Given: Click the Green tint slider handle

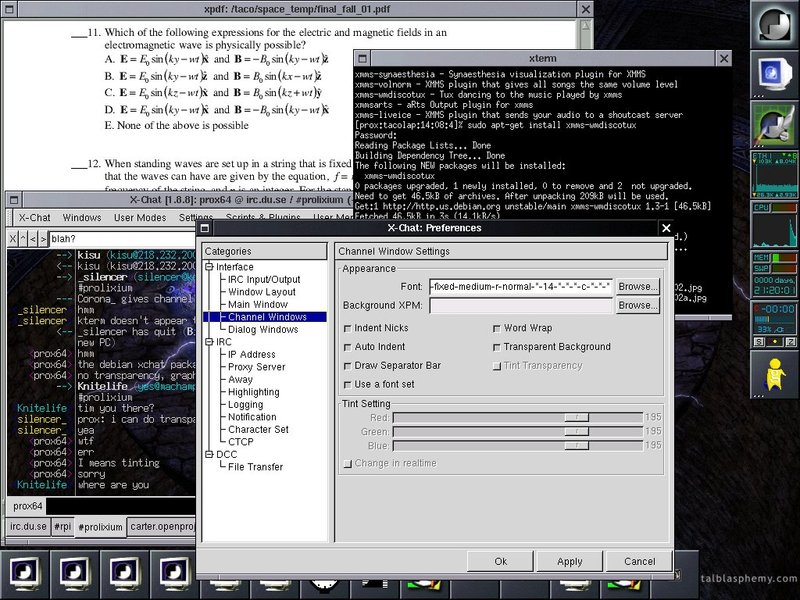Looking at the screenshot, I should click(577, 432).
